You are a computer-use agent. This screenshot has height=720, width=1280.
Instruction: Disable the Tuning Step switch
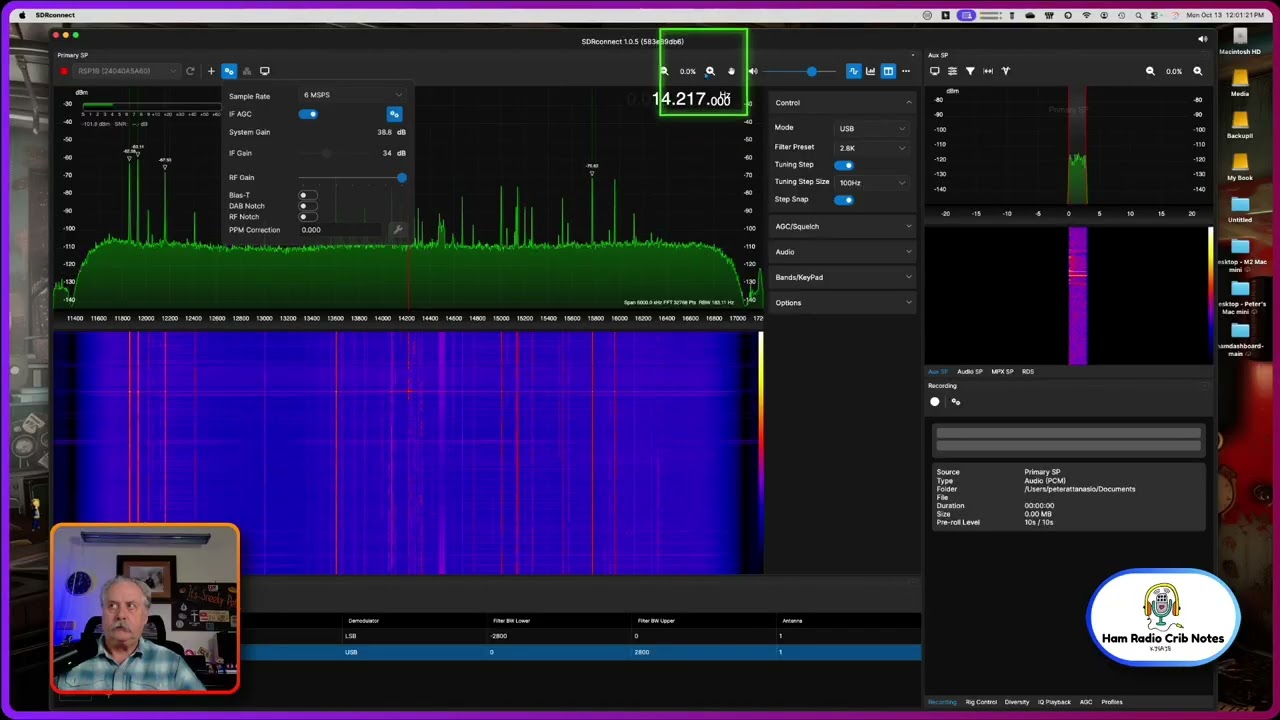coord(845,165)
